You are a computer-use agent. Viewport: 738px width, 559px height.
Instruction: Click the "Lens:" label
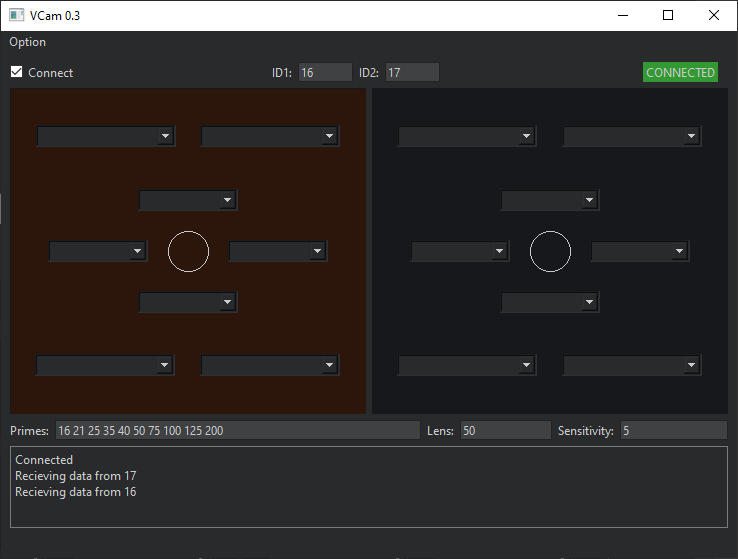point(440,431)
